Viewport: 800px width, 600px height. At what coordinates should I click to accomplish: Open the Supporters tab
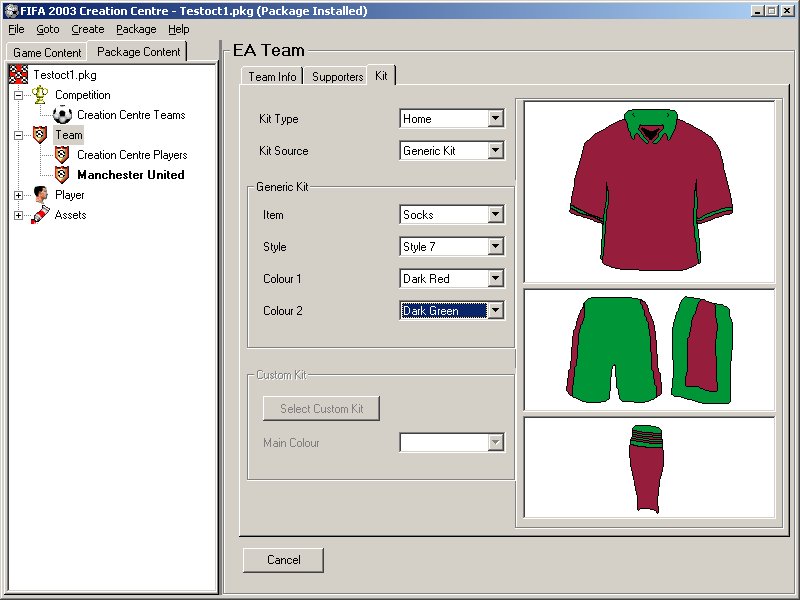337,77
